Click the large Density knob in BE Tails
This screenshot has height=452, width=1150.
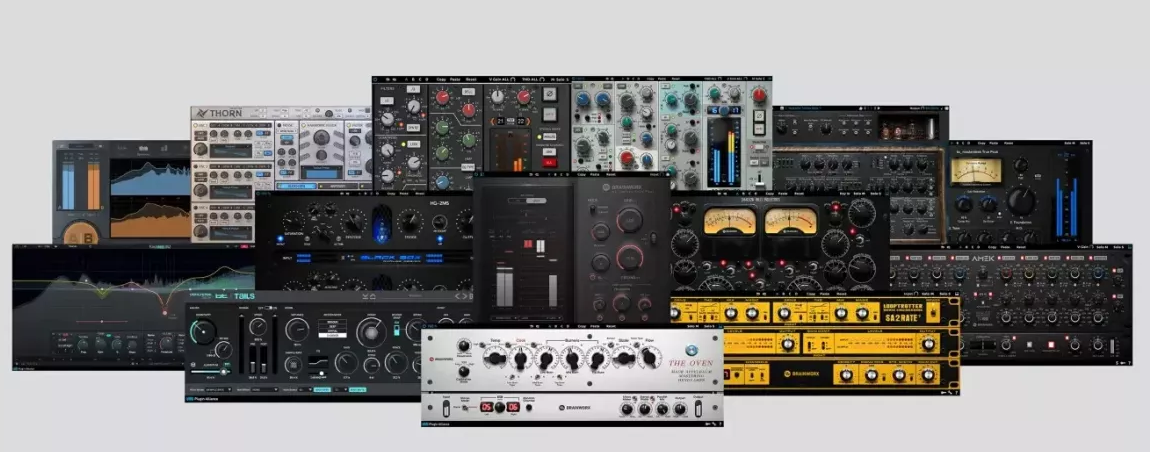[203, 332]
